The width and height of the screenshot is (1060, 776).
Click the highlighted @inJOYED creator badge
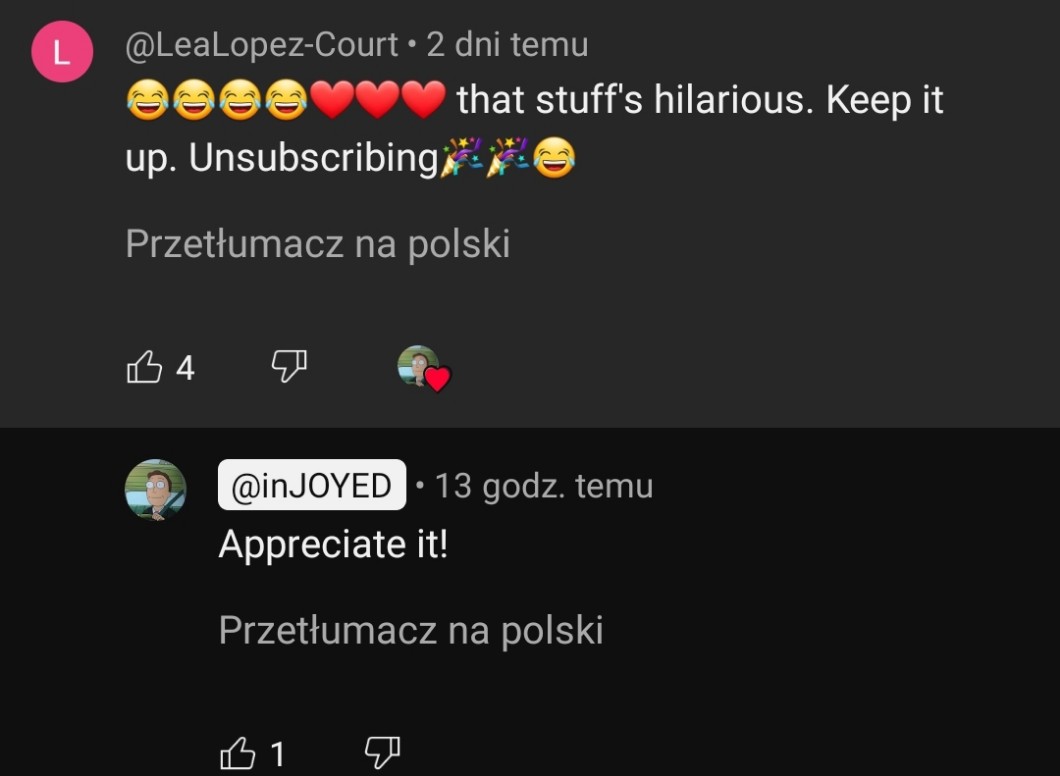312,486
